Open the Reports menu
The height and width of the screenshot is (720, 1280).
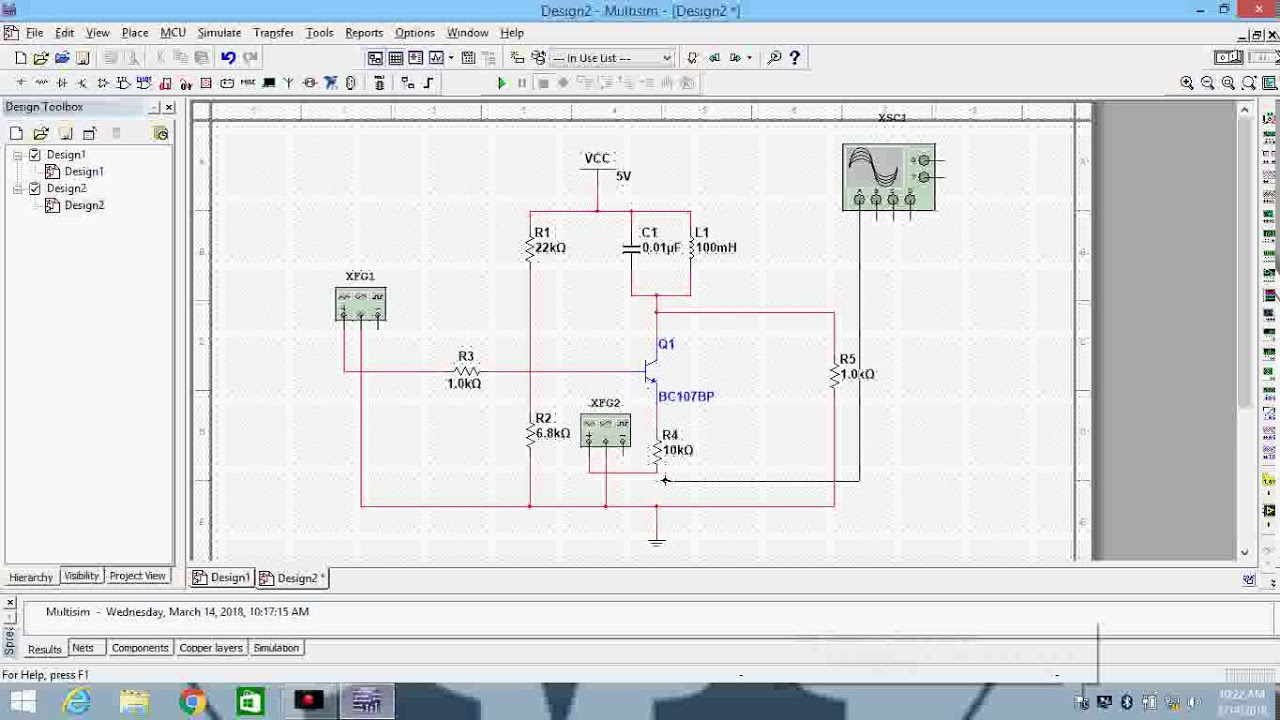tap(364, 32)
